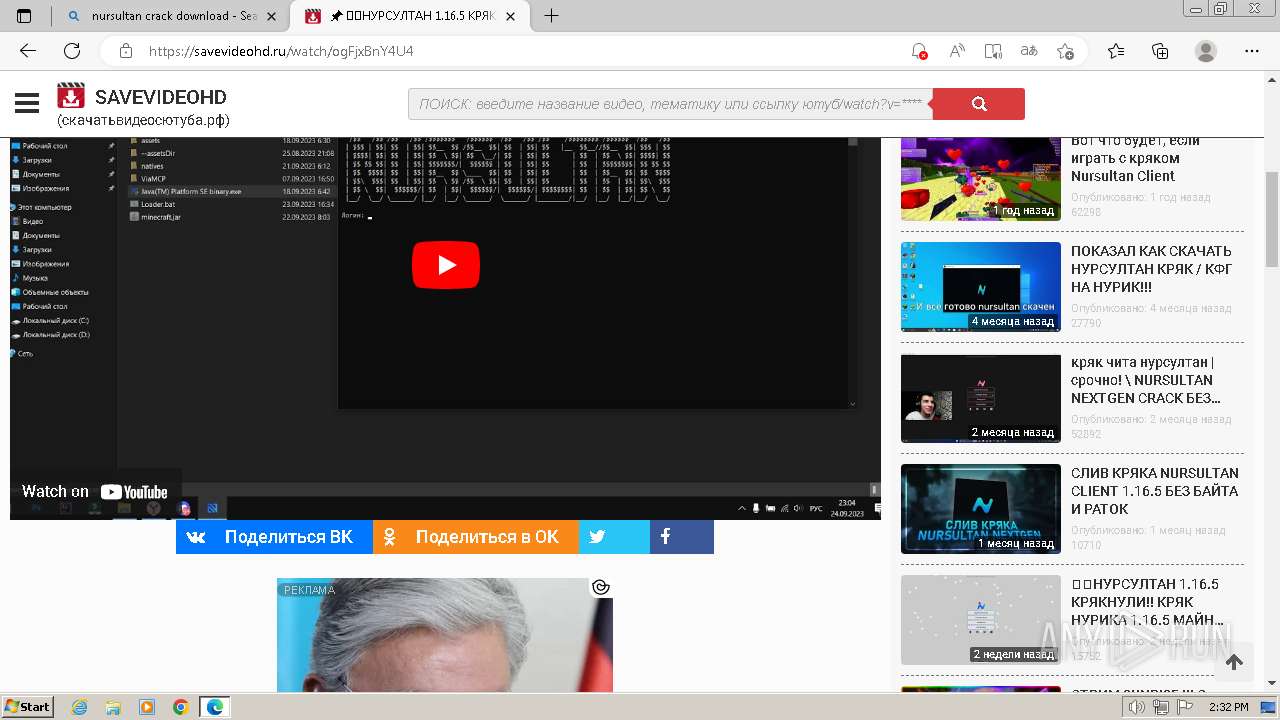Open Watch on YouTube link
Viewport: 1280px width, 720px height.
95,491
